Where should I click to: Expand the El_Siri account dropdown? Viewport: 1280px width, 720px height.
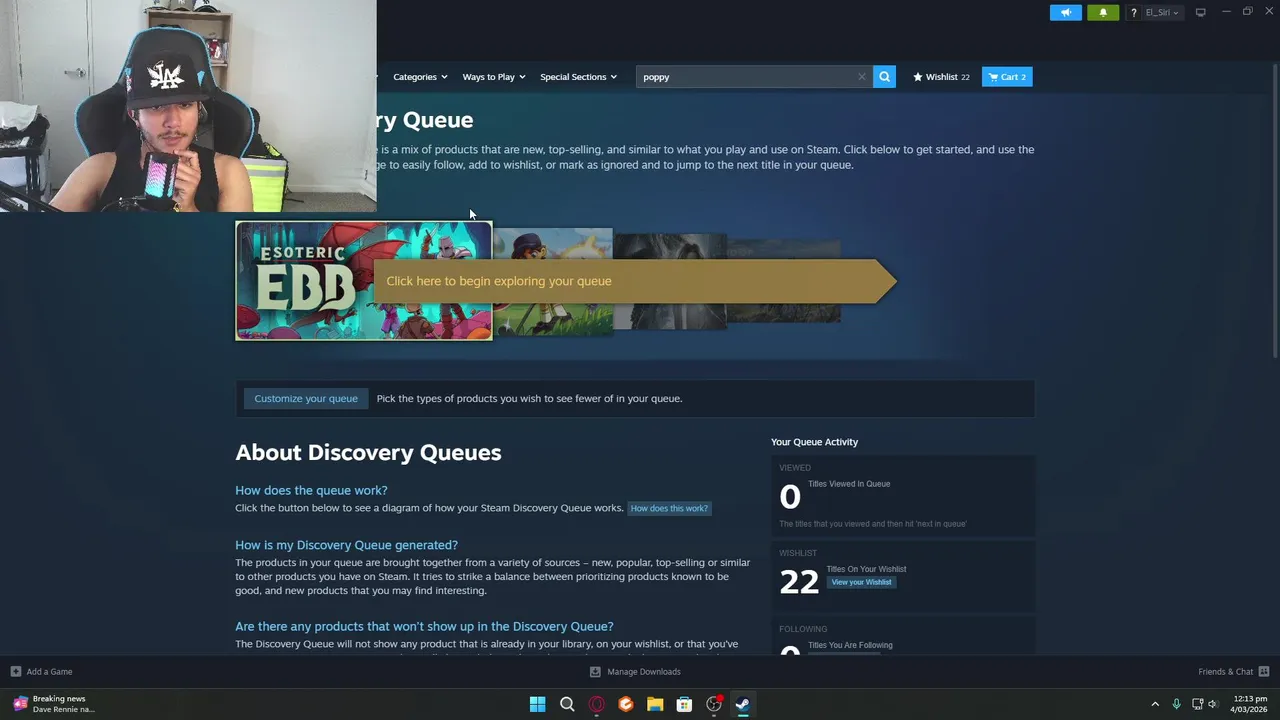tap(1161, 13)
